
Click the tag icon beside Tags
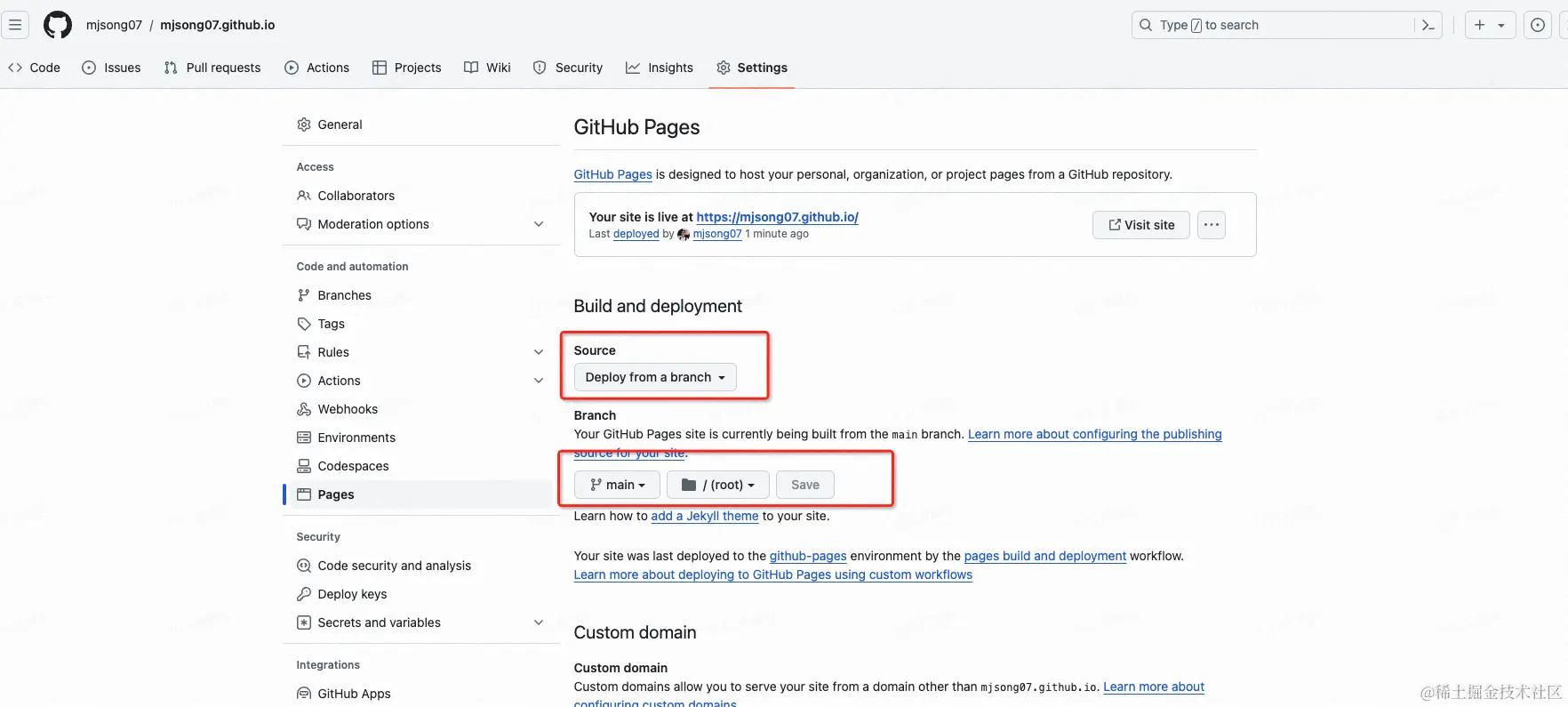tap(304, 324)
